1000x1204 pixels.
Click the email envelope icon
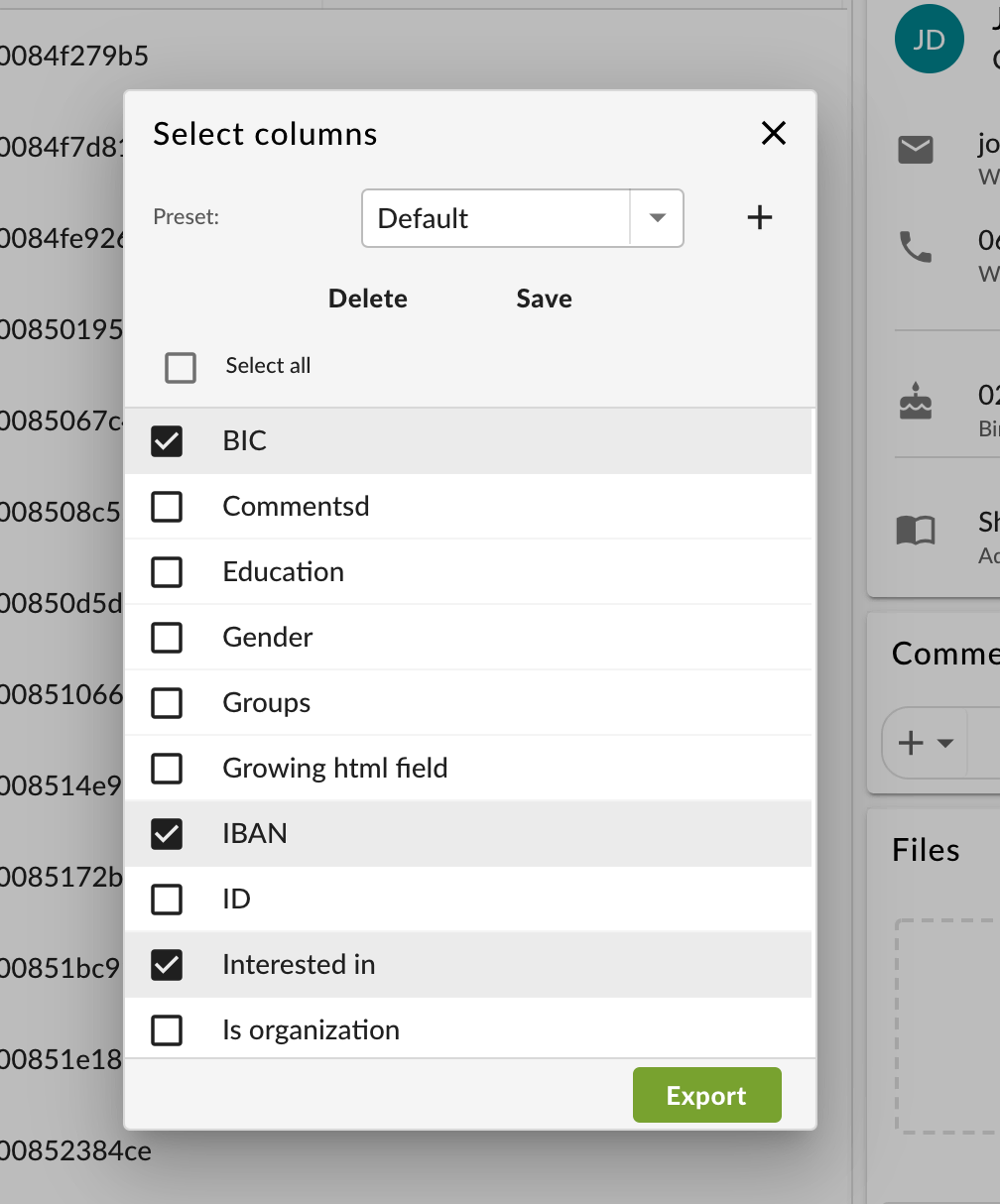915,150
